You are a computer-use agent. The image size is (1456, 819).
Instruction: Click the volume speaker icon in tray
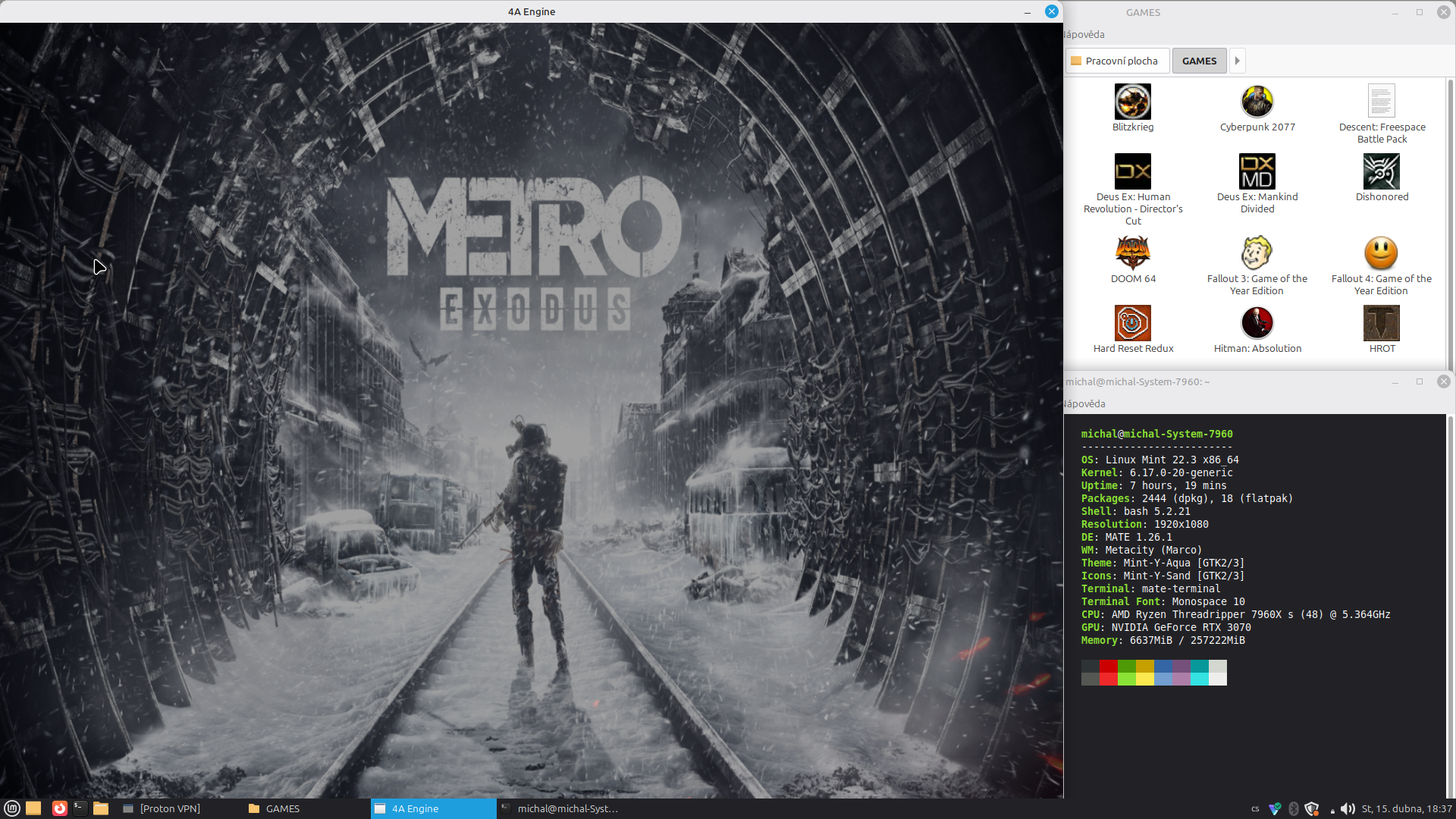click(x=1348, y=809)
